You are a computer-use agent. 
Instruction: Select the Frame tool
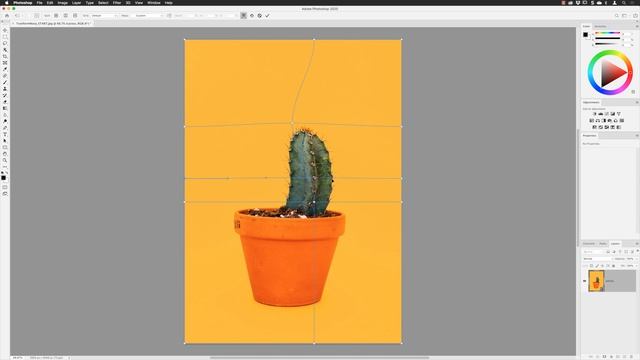pyautogui.click(x=5, y=63)
